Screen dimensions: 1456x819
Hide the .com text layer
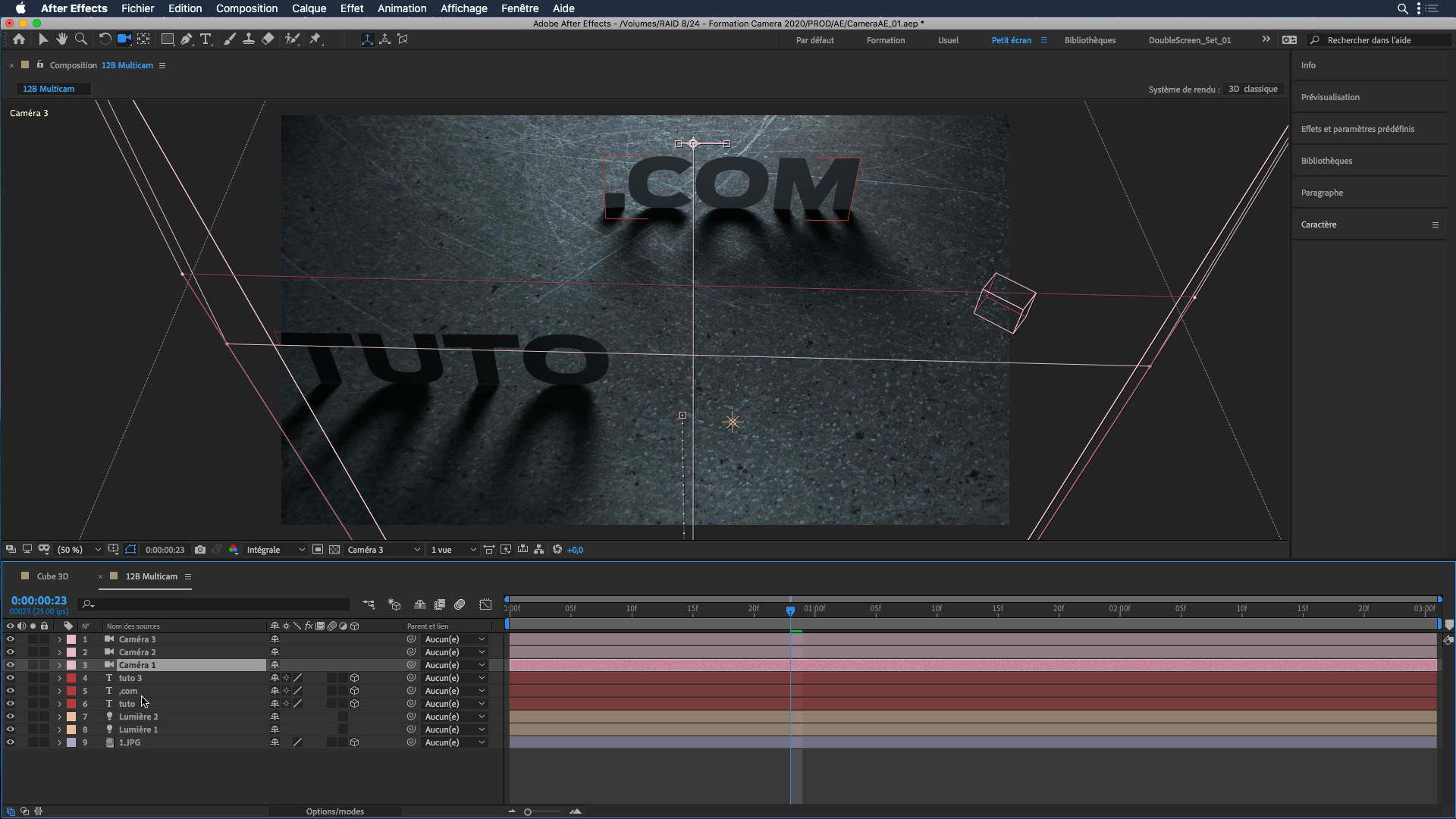[10, 691]
